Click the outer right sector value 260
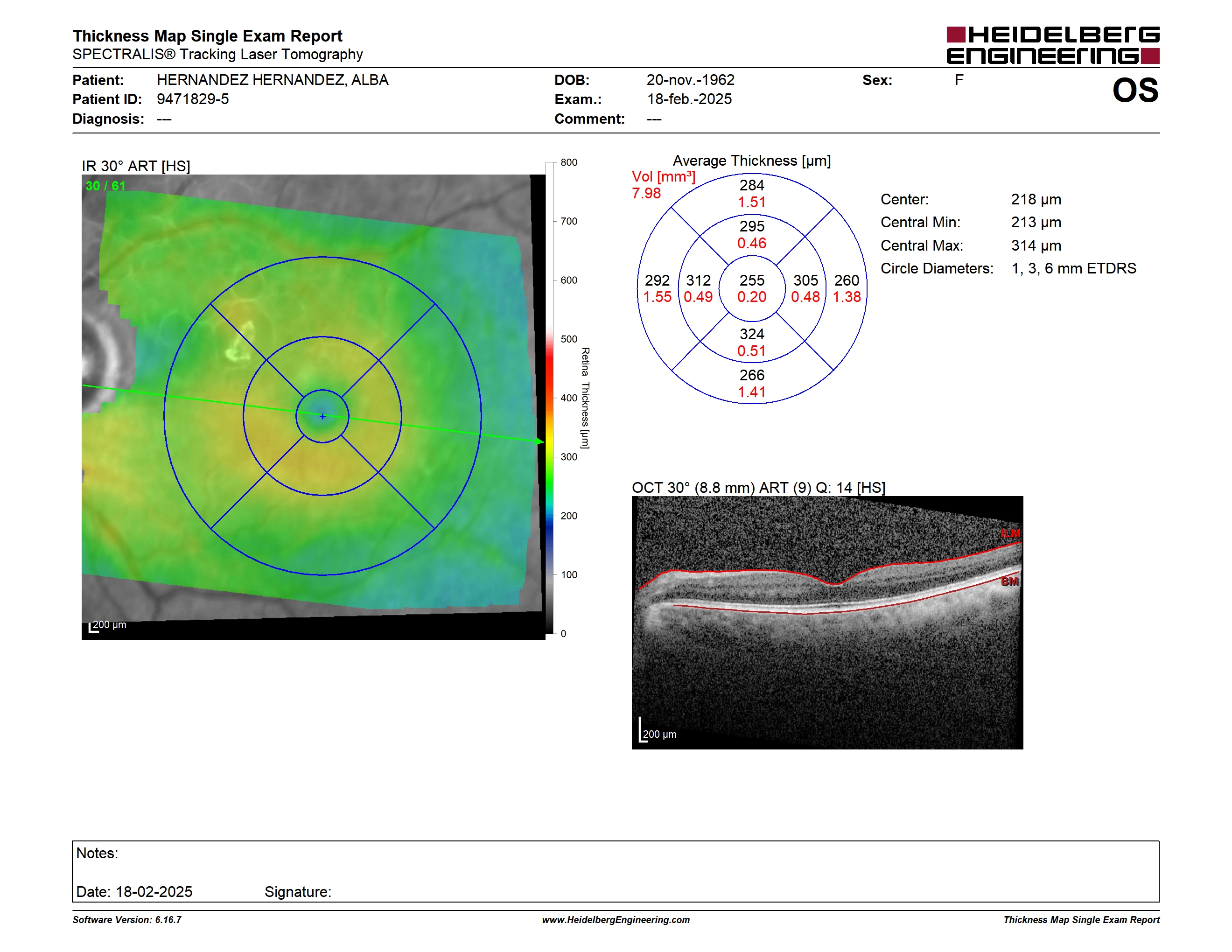The height and width of the screenshot is (952, 1232). [x=847, y=280]
